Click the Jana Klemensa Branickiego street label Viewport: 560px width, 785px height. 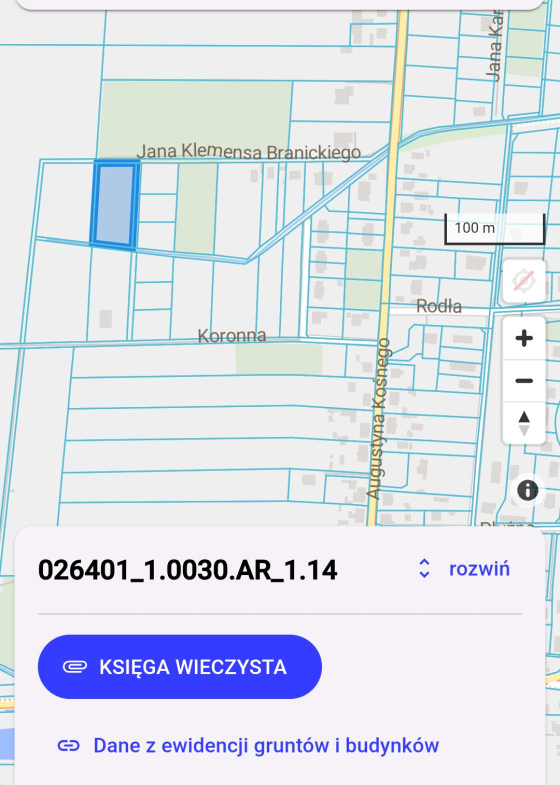click(249, 151)
